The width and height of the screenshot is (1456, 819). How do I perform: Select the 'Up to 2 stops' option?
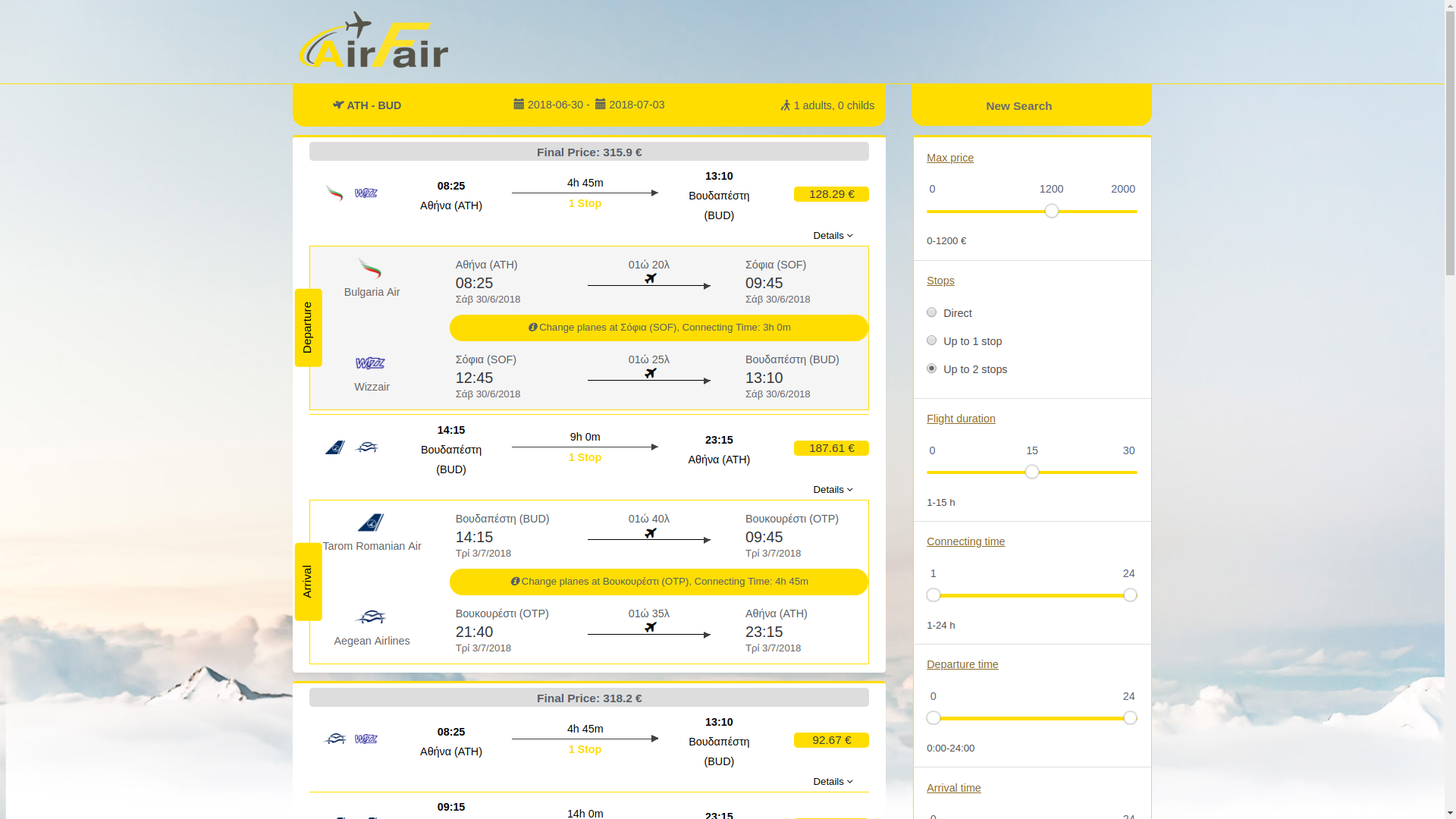pos(931,369)
